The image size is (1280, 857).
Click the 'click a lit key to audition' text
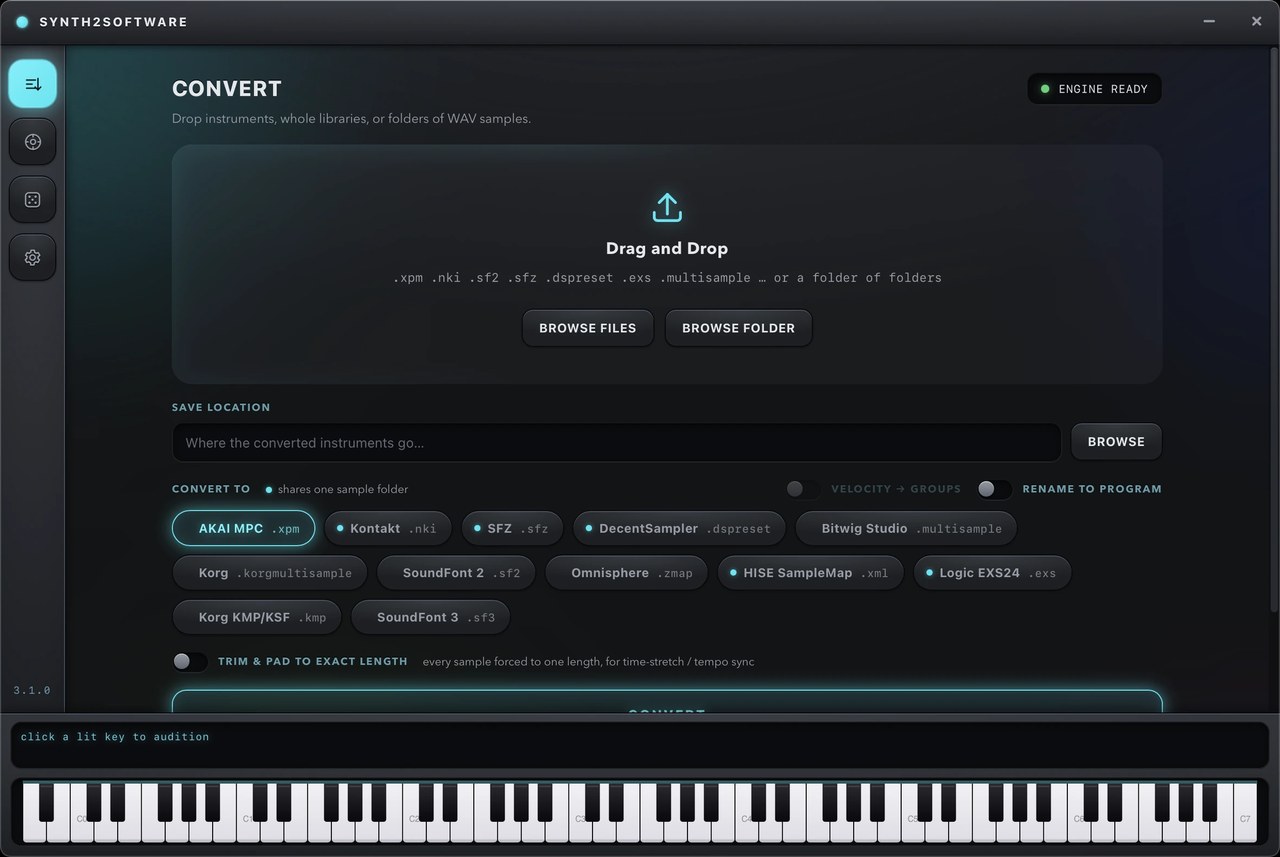pyautogui.click(x=115, y=737)
